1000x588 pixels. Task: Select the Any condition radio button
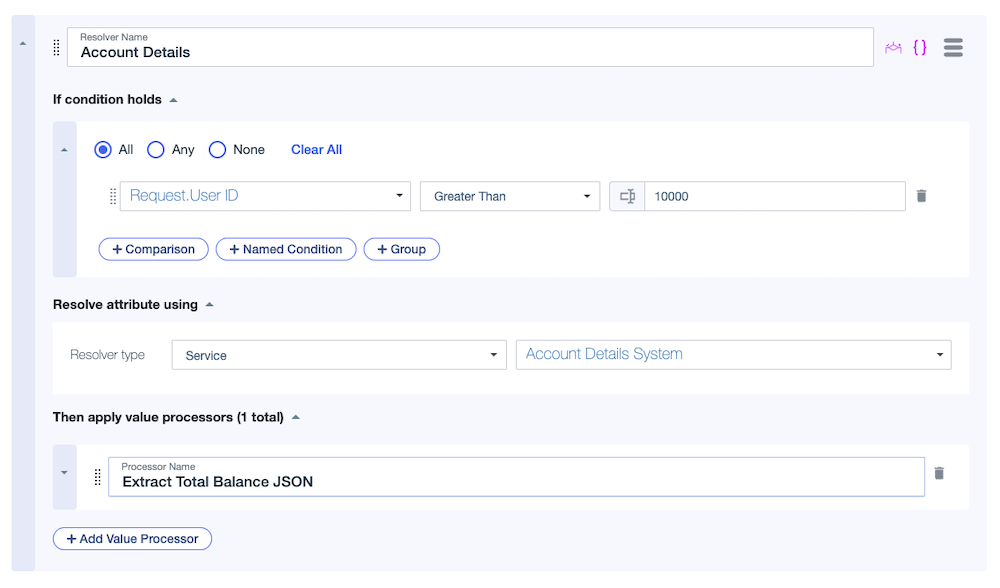(x=156, y=149)
